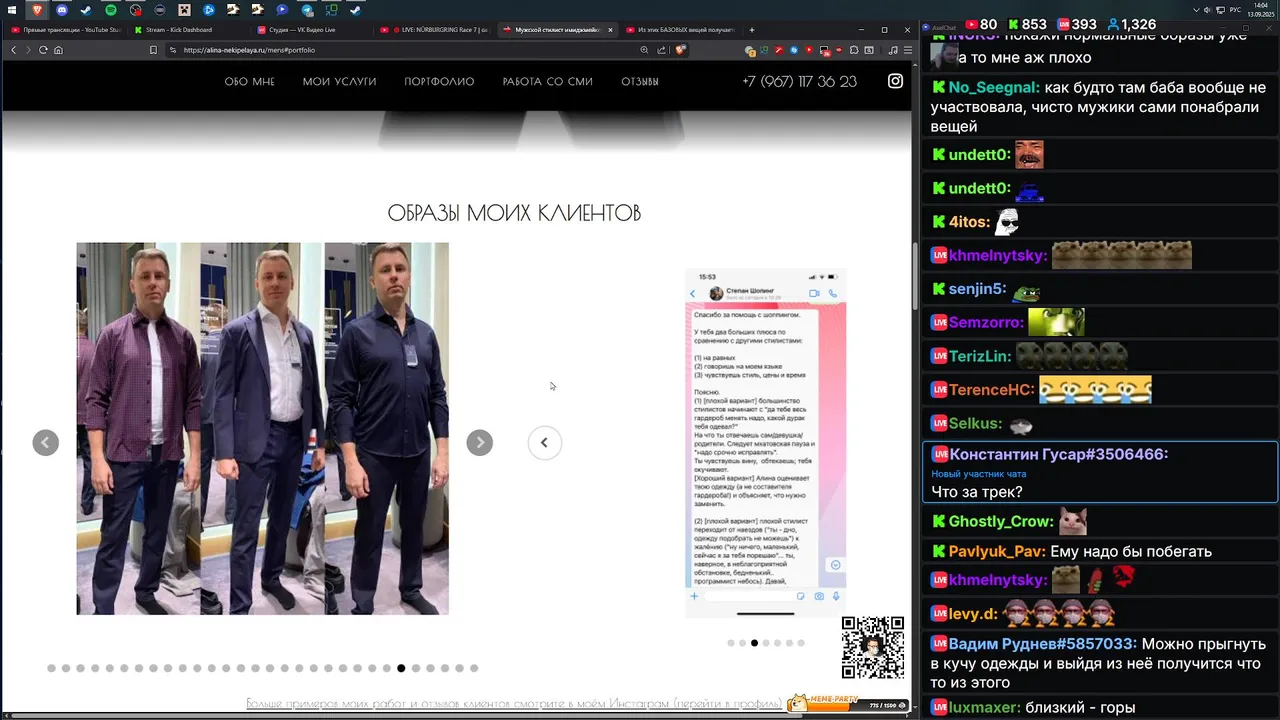Select the first dot of photo carousel pagination
This screenshot has height=720, width=1280.
[x=51, y=668]
